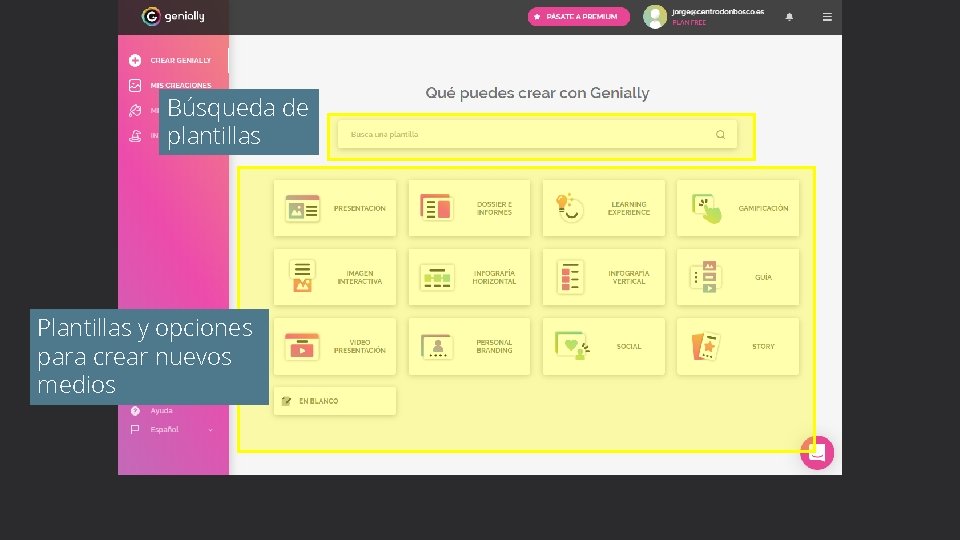This screenshot has height=540, width=960.
Task: Click the stamp icon in the sidebar
Action: (135, 136)
